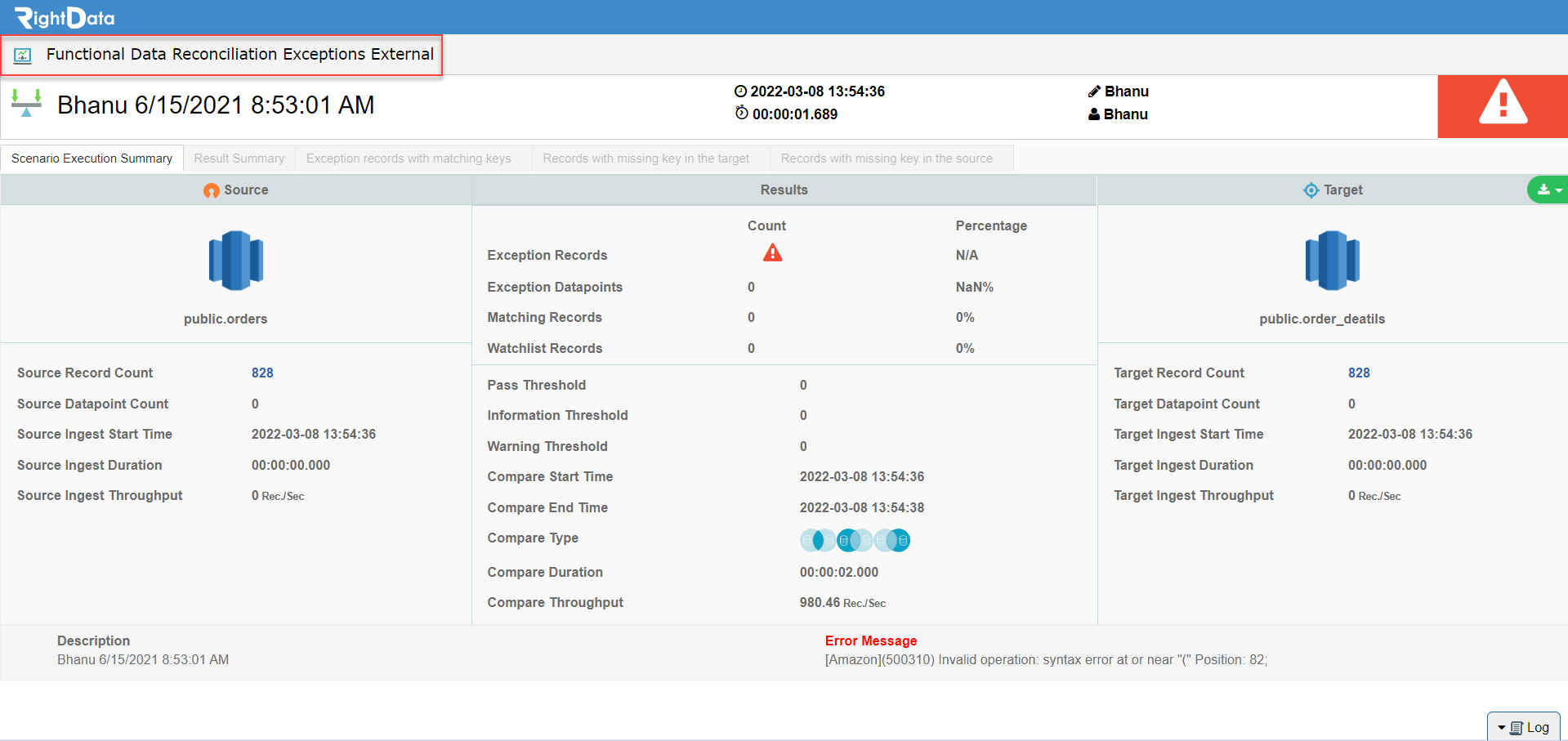The width and height of the screenshot is (1568, 741).
Task: Open Records with missing key in the source
Action: click(887, 158)
